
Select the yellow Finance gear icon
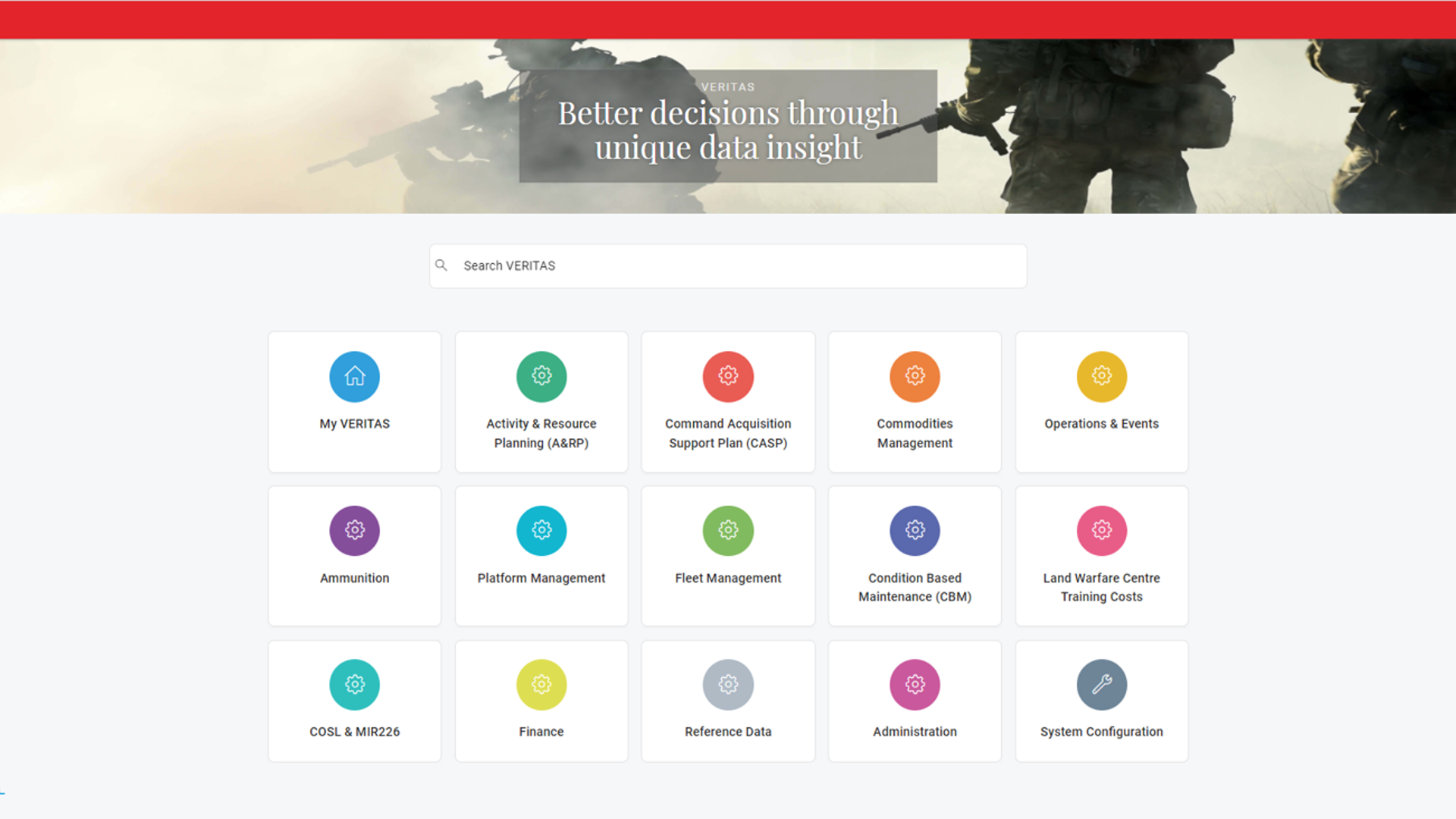[541, 684]
